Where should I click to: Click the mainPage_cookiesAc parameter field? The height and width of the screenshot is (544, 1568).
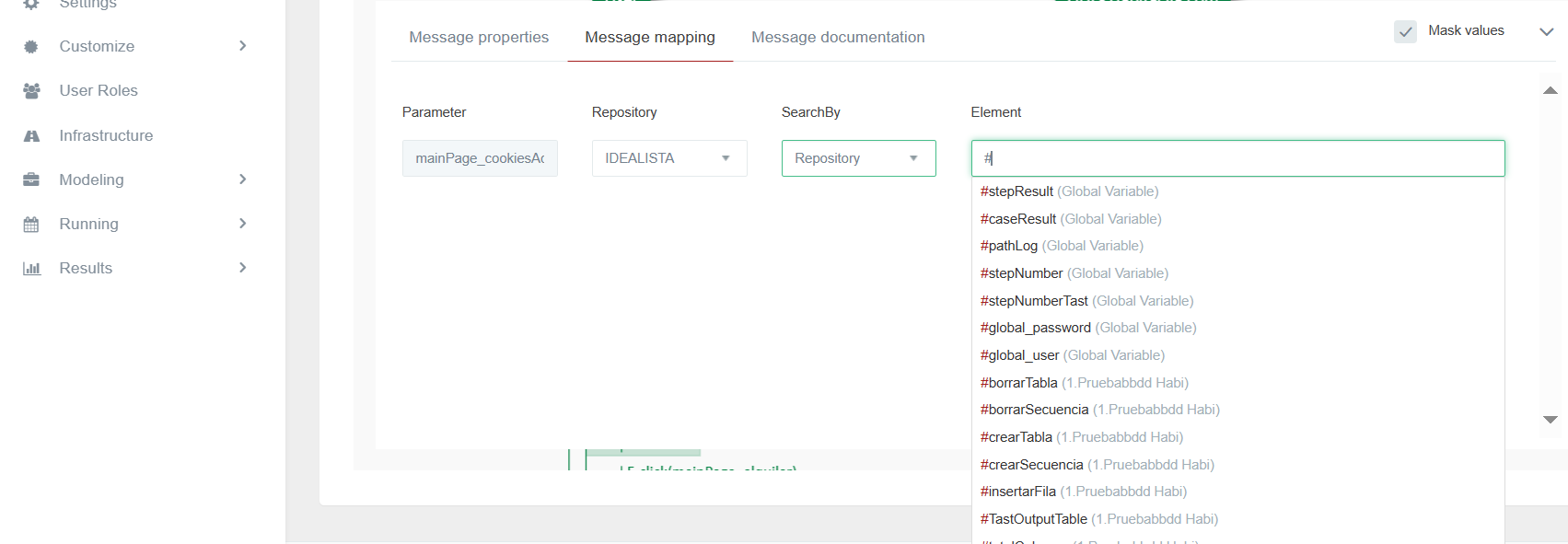[480, 158]
